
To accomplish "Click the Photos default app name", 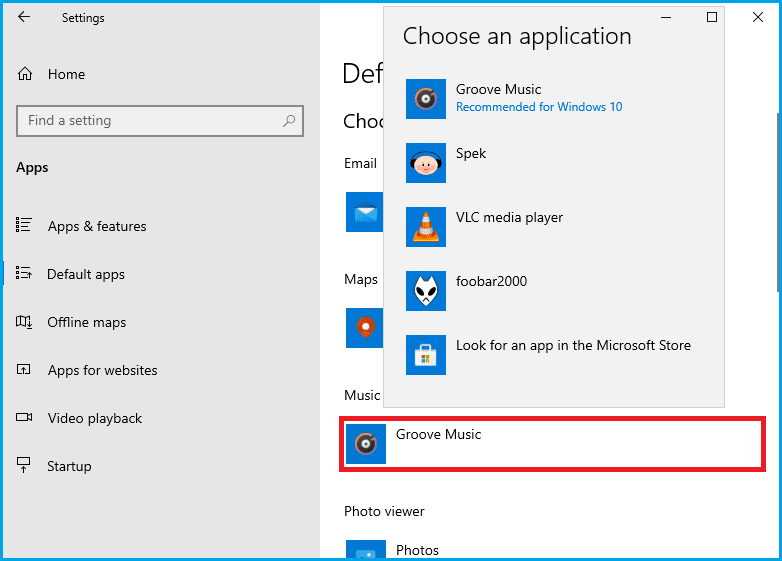I will click(x=417, y=550).
